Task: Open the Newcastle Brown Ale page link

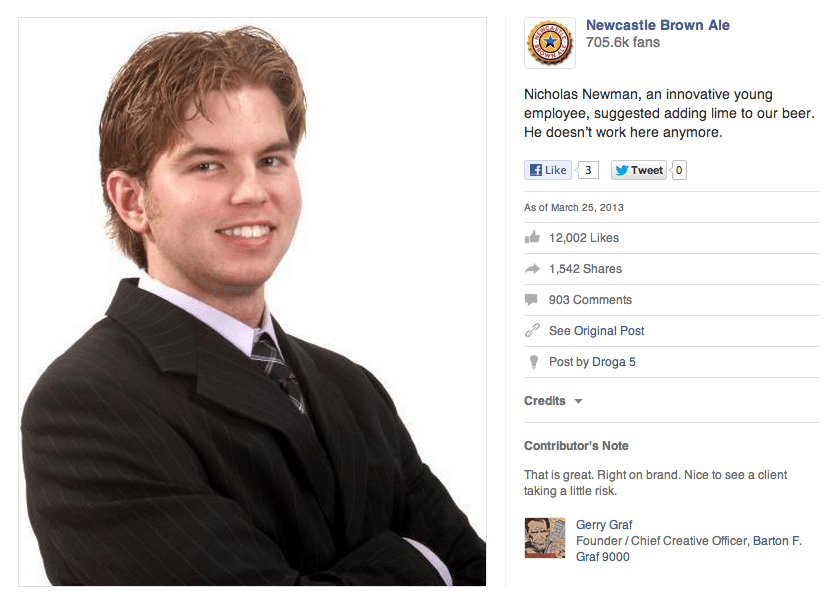Action: pos(658,25)
